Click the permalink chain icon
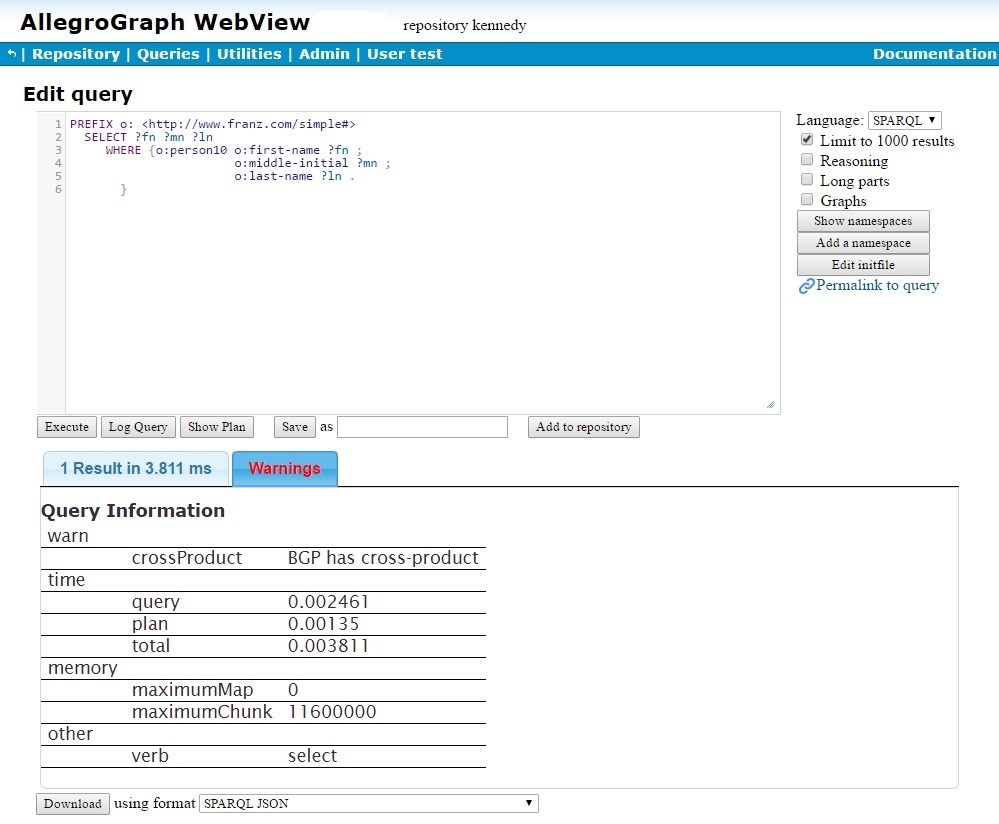 [x=806, y=286]
